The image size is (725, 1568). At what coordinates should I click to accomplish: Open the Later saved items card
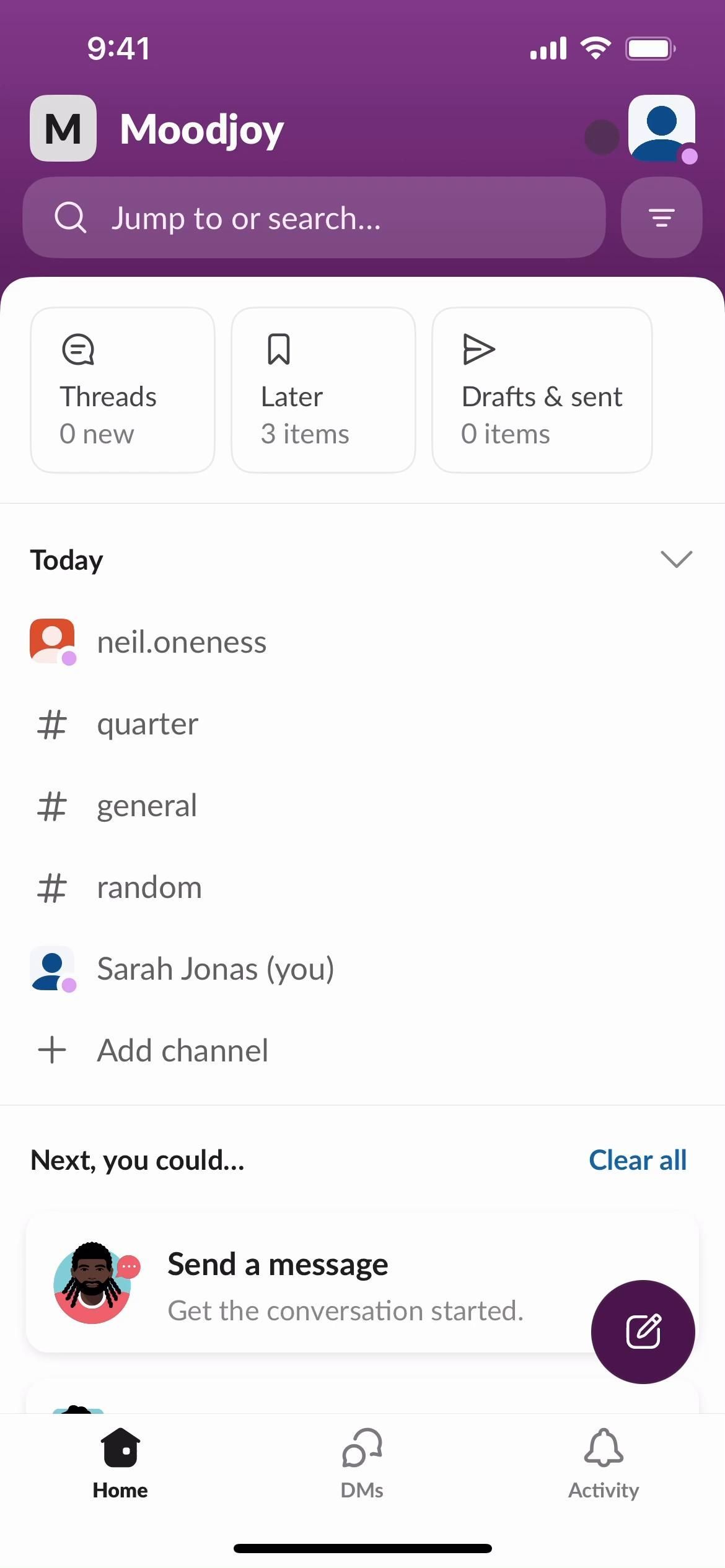tap(323, 390)
